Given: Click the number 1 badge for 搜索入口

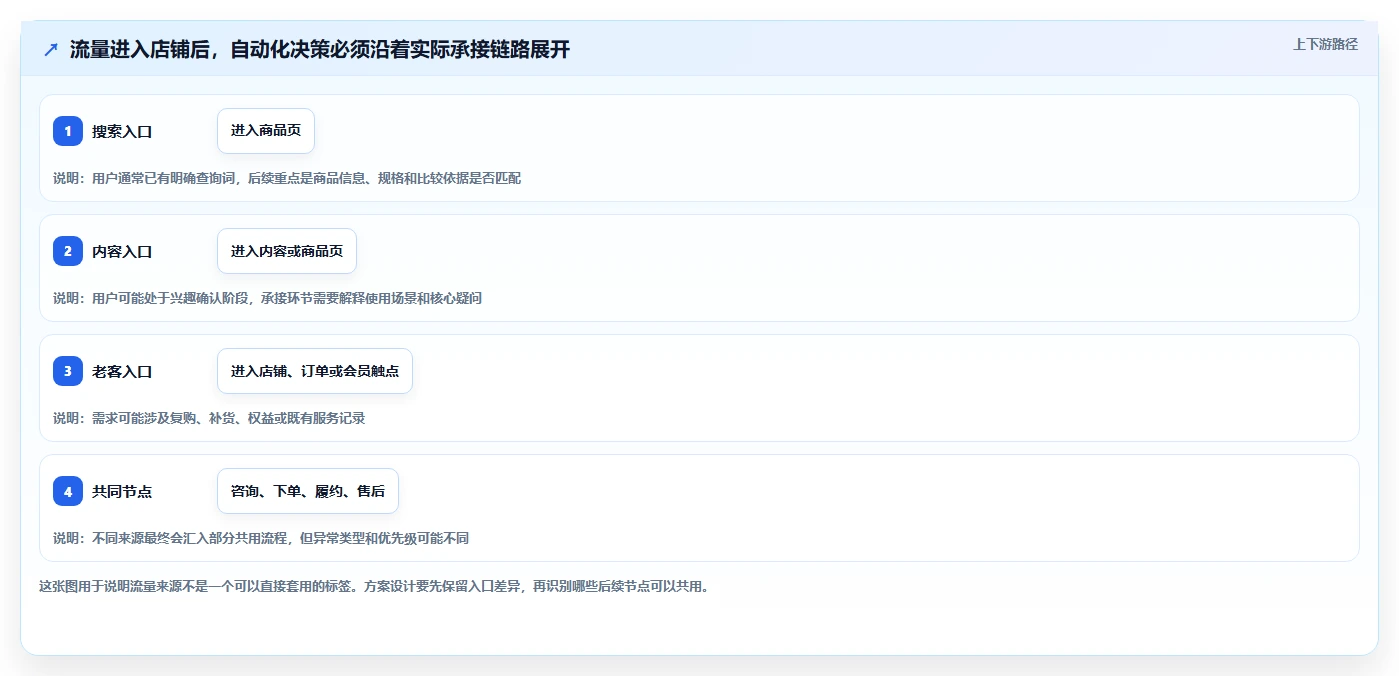Looking at the screenshot, I should click(x=68, y=131).
